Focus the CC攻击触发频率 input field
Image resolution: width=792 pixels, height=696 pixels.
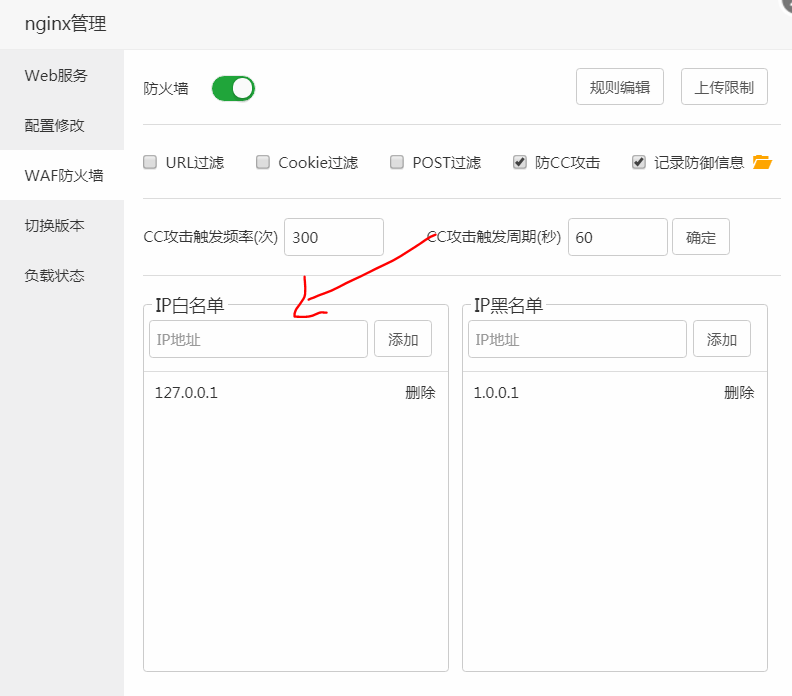(333, 237)
